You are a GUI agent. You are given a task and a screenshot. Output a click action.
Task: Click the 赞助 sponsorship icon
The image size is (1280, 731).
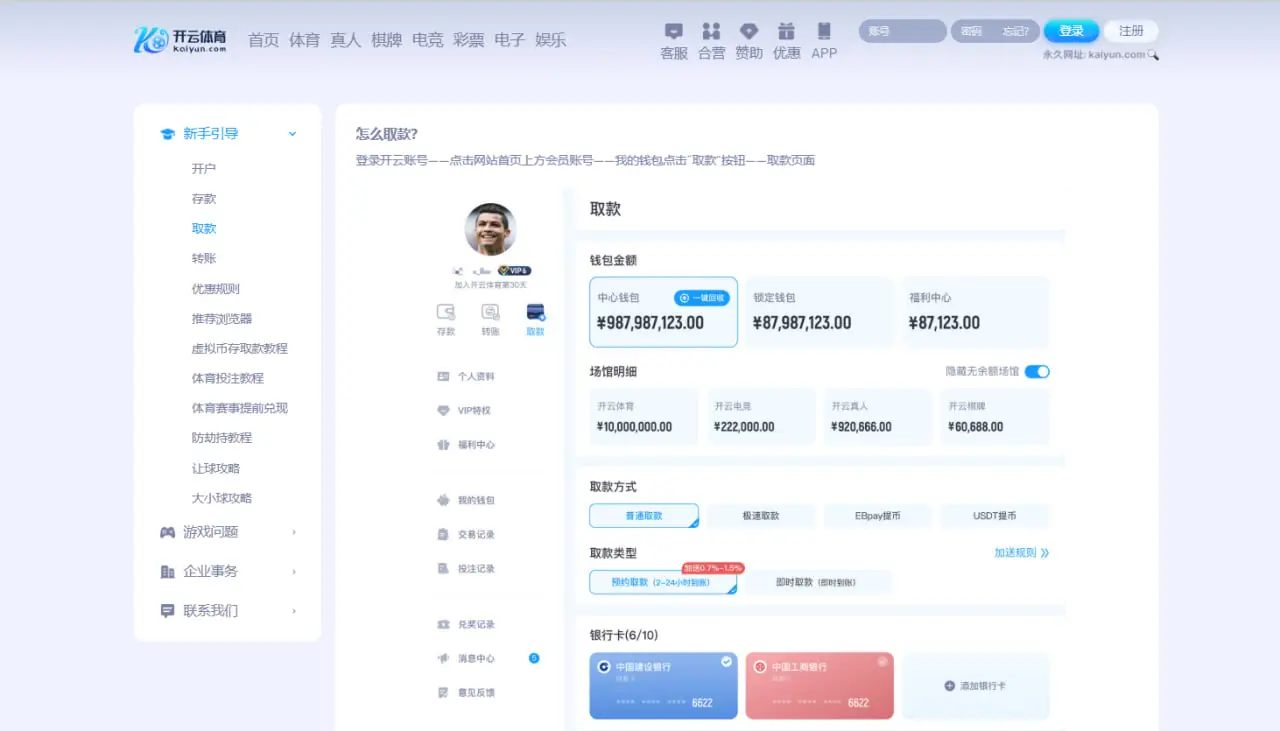pyautogui.click(x=749, y=40)
